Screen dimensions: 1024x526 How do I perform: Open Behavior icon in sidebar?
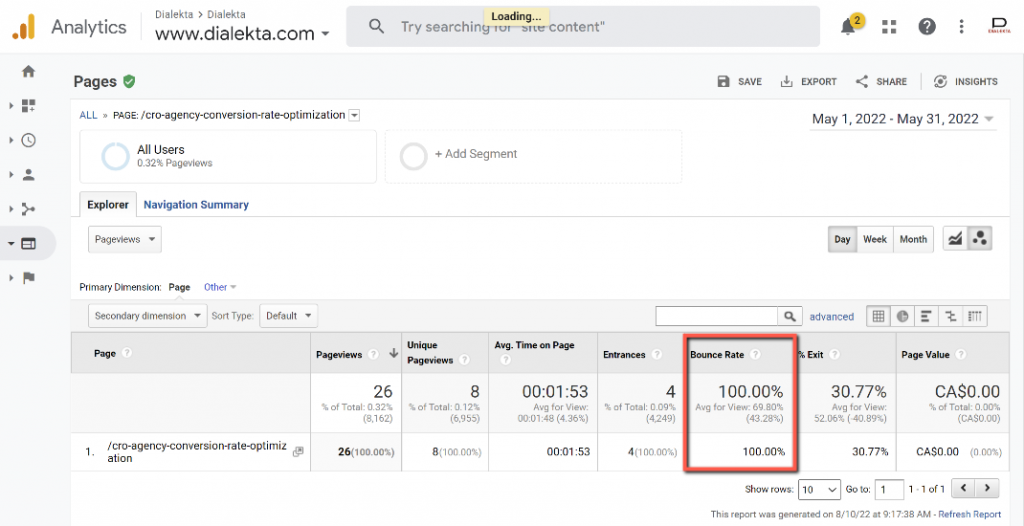coord(28,244)
